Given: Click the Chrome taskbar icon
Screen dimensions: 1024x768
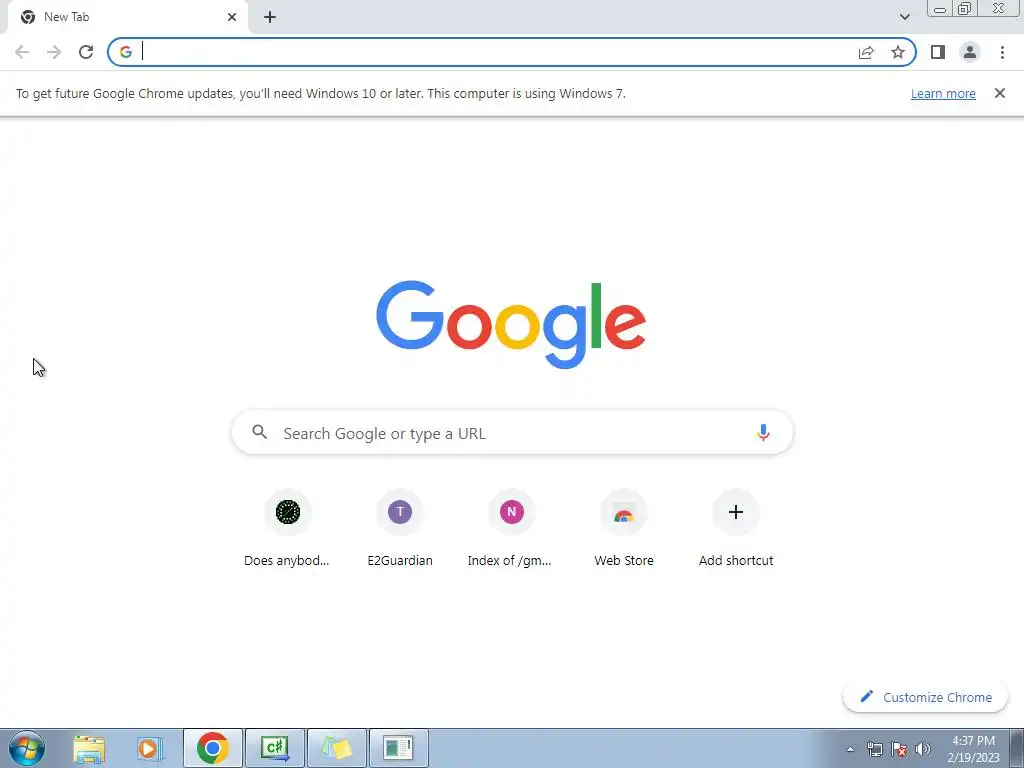Looking at the screenshot, I should tap(212, 748).
